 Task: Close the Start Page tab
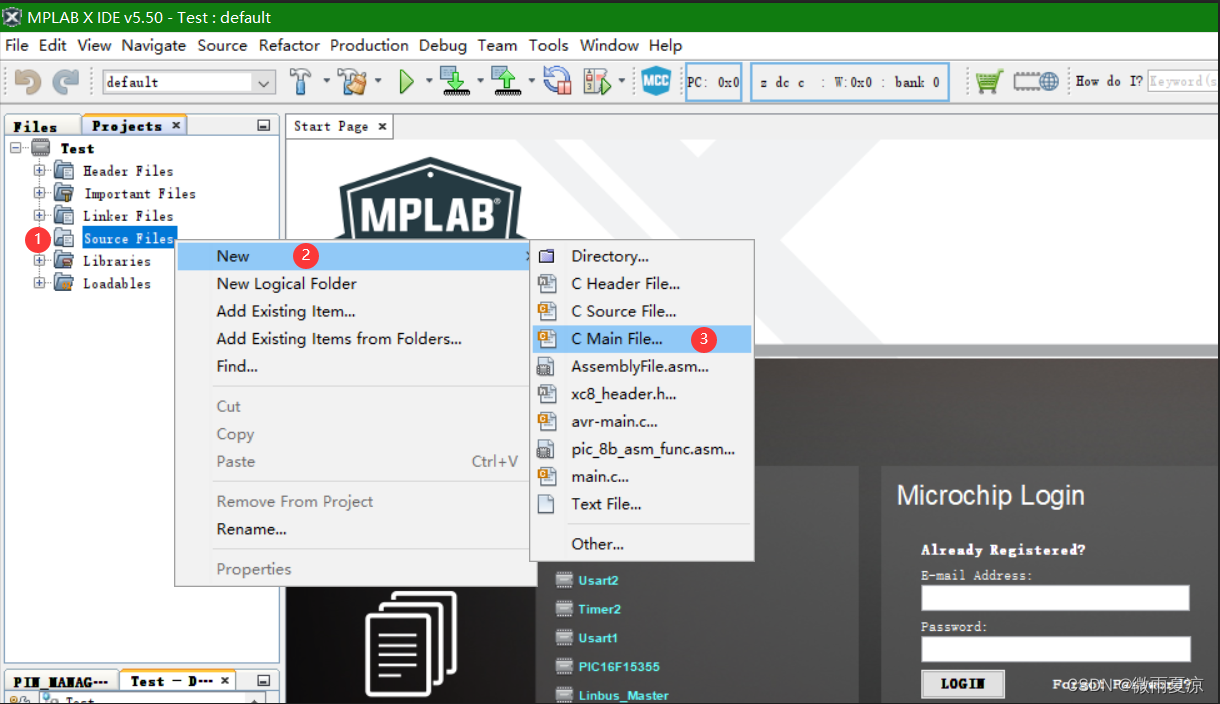coord(382,126)
